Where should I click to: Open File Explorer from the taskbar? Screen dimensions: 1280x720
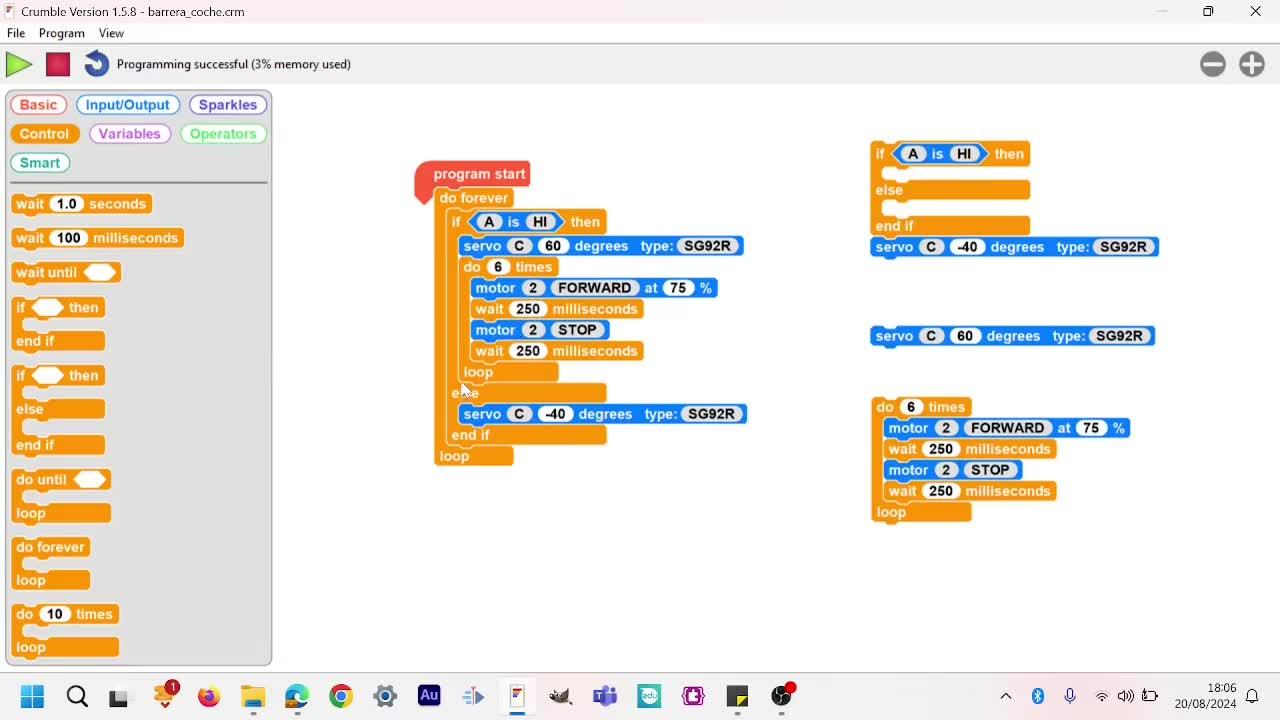(253, 696)
